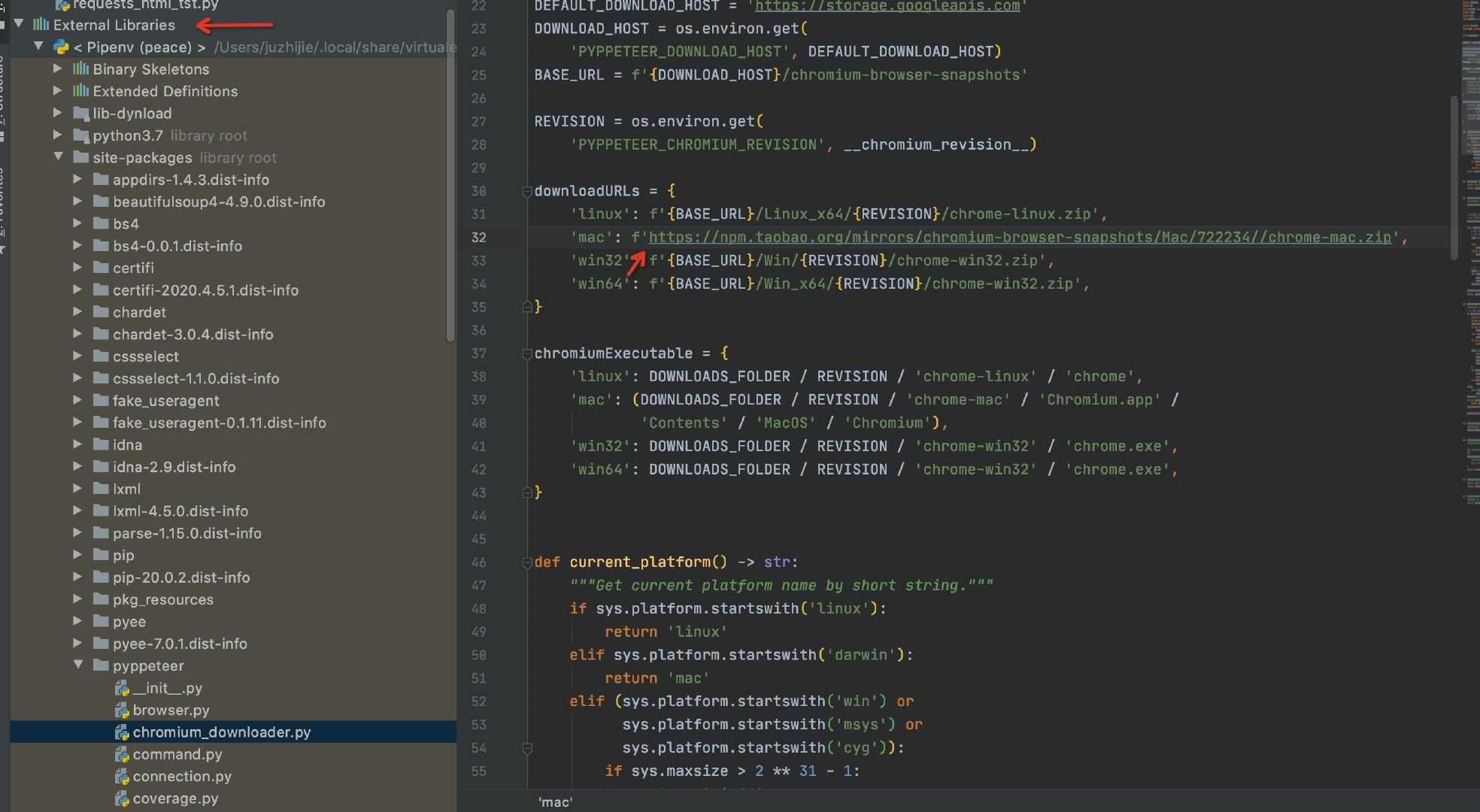The image size is (1480, 812).
Task: Click the Binary Skeletons library icon
Action: 80,69
